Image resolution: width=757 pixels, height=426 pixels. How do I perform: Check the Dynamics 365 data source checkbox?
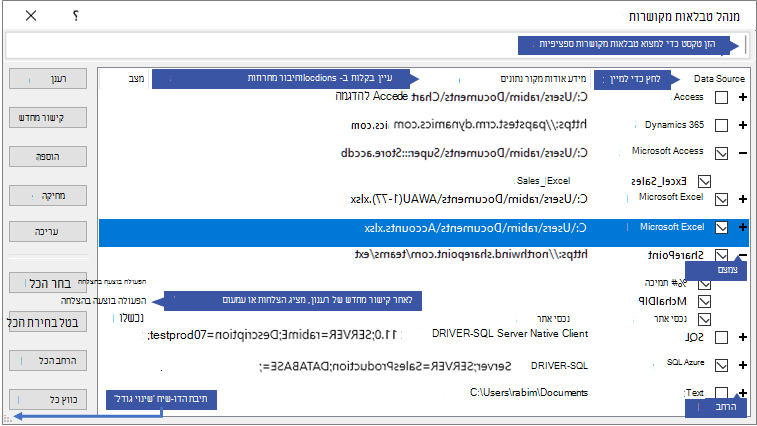point(721,126)
